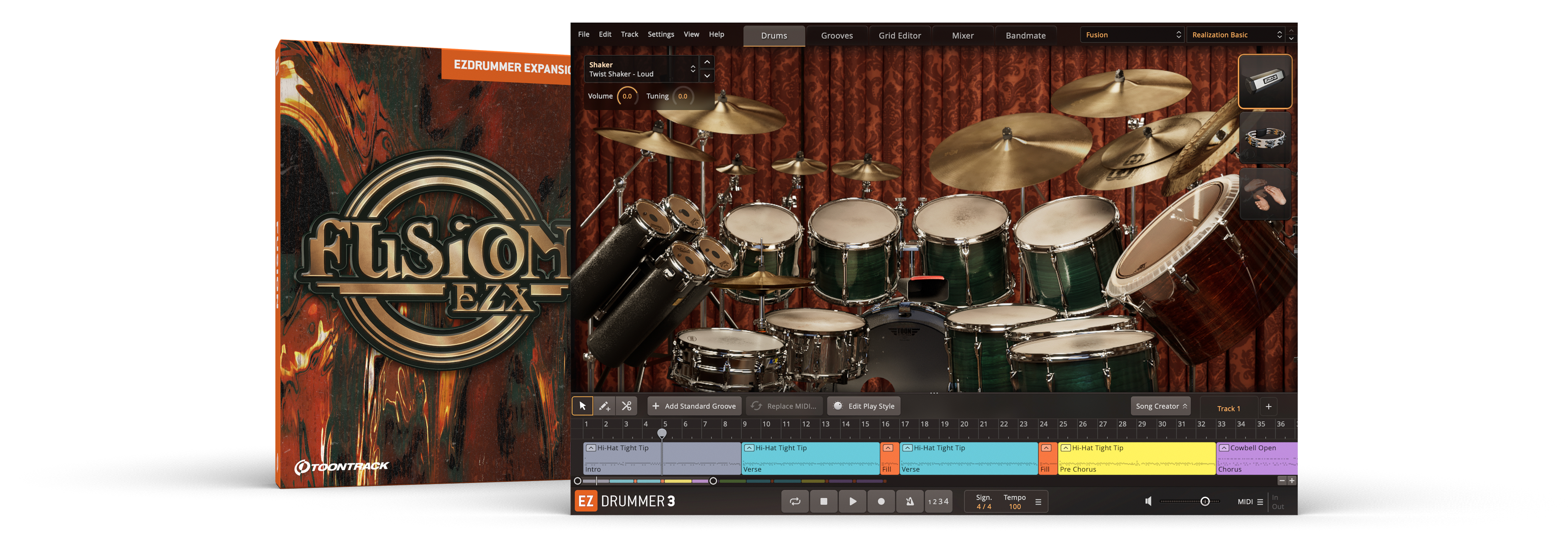Image resolution: width=1568 pixels, height=543 pixels.
Task: Add a new track with plus icon
Action: click(x=1269, y=406)
